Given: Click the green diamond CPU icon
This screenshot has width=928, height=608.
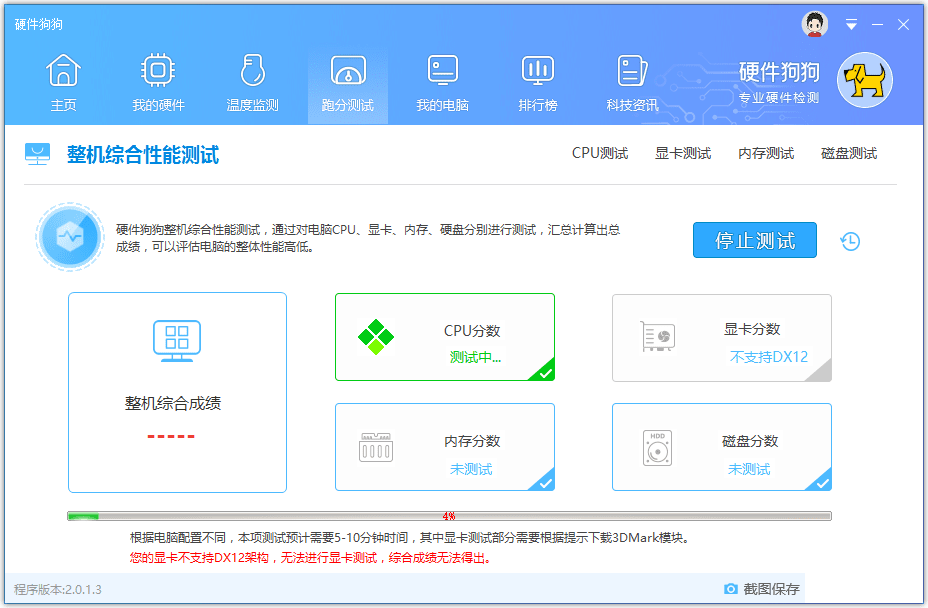Looking at the screenshot, I should click(x=376, y=337).
